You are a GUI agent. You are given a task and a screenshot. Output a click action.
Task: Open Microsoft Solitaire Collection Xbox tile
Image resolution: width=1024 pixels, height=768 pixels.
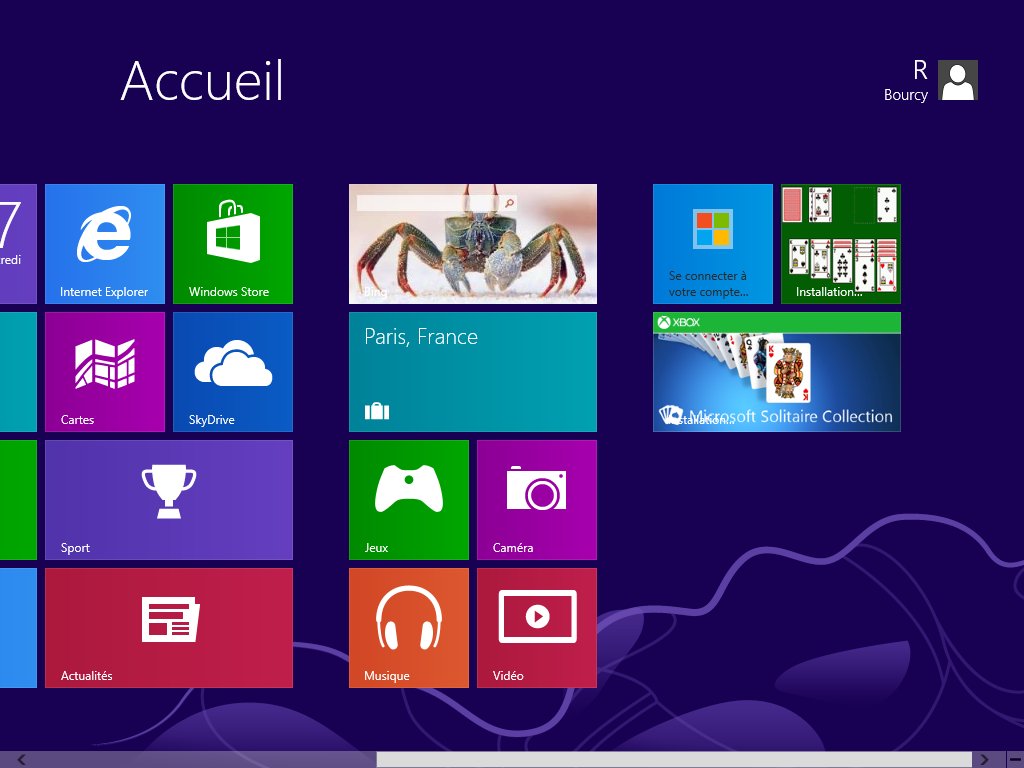coord(776,372)
